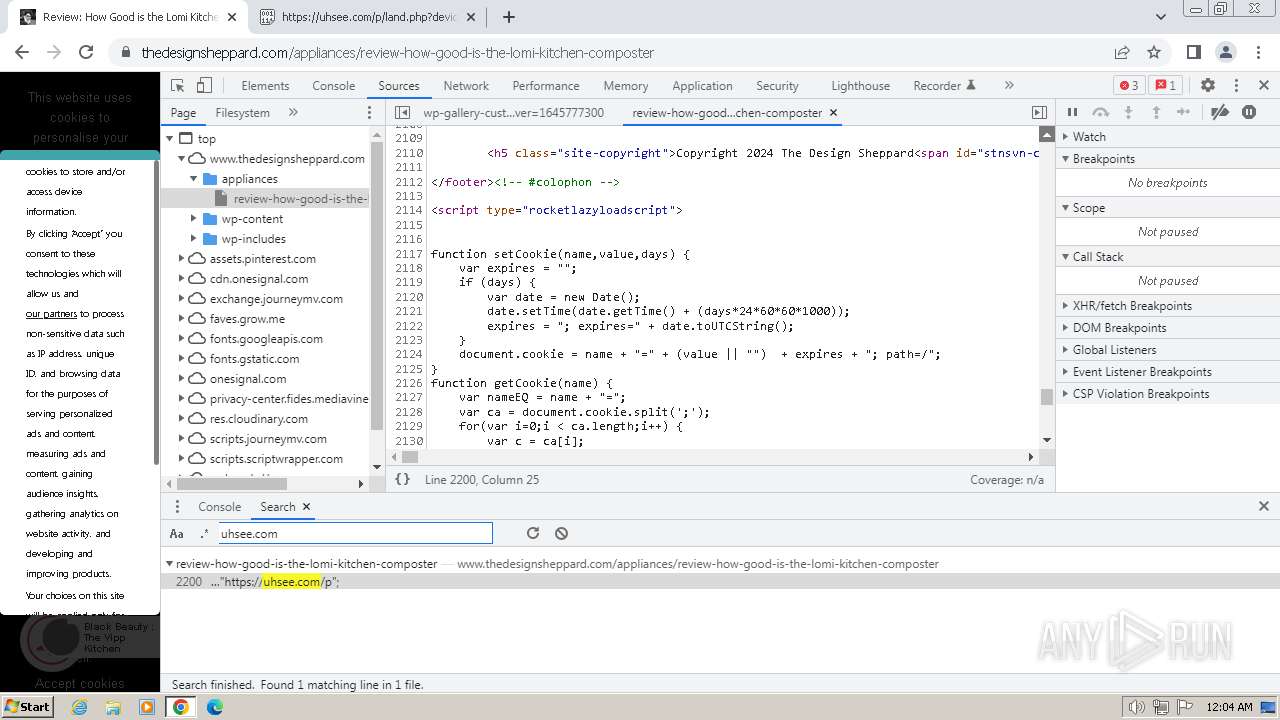
Task: Click the inspect element picker icon
Action: pos(177,86)
